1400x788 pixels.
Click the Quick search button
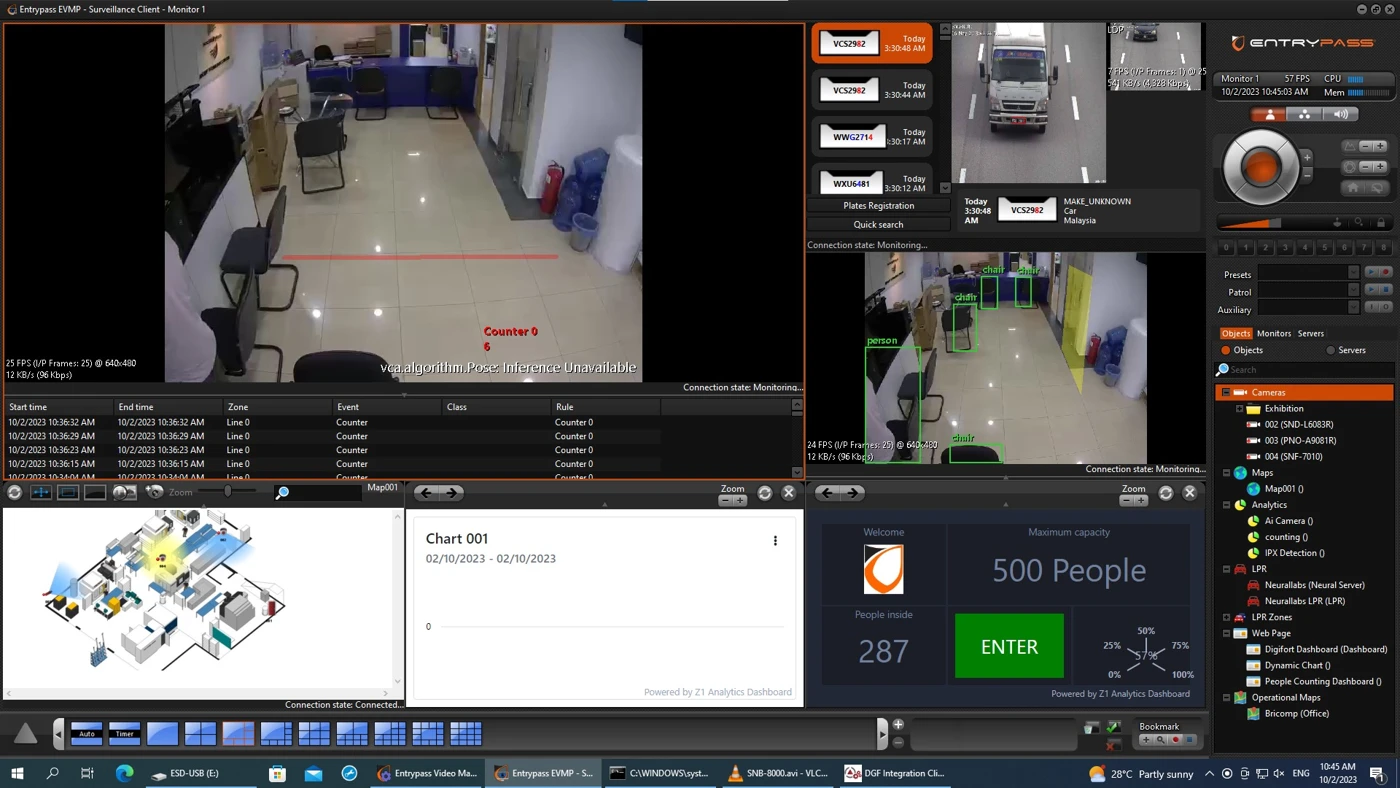coord(878,225)
